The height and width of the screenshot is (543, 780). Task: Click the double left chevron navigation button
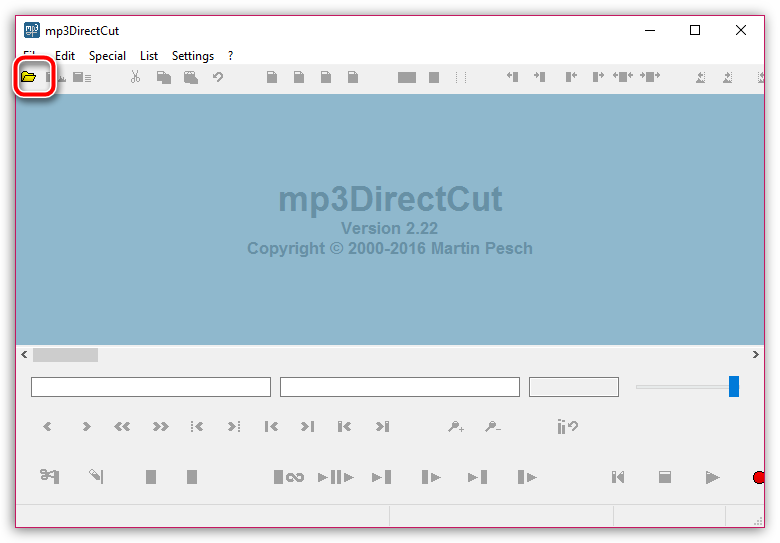click(x=122, y=426)
